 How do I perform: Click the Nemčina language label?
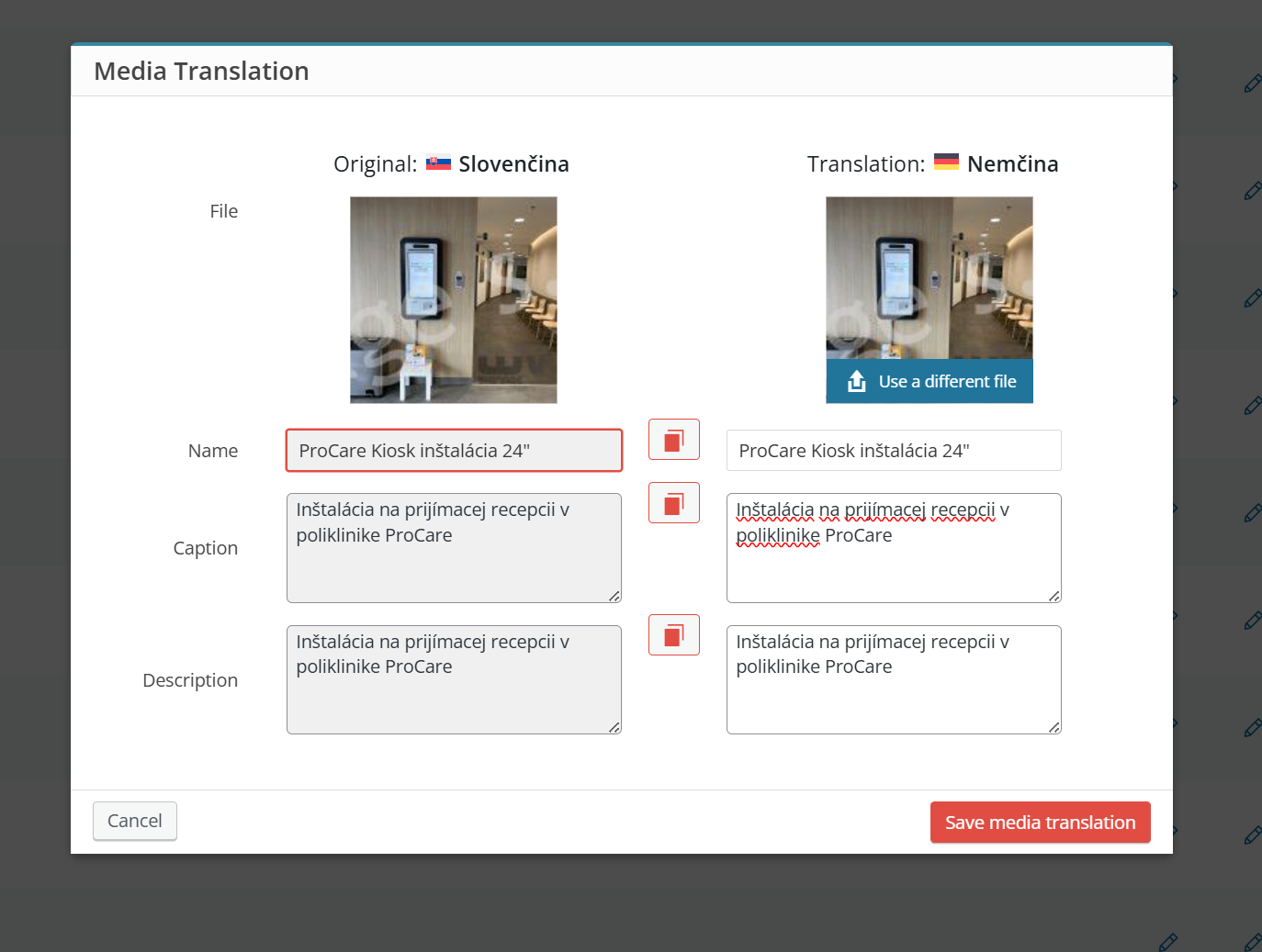(1013, 164)
